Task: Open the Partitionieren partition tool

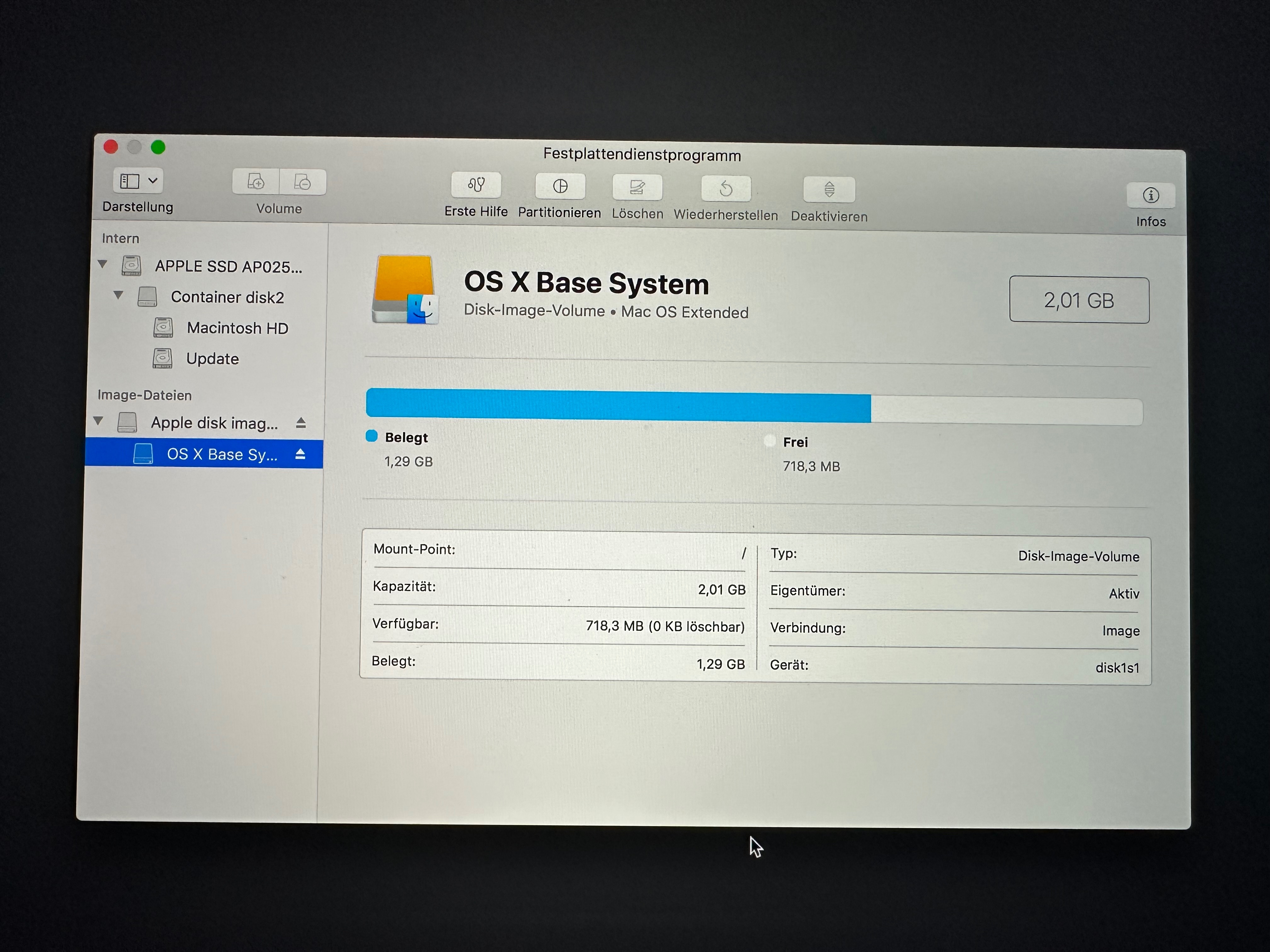Action: click(x=560, y=186)
